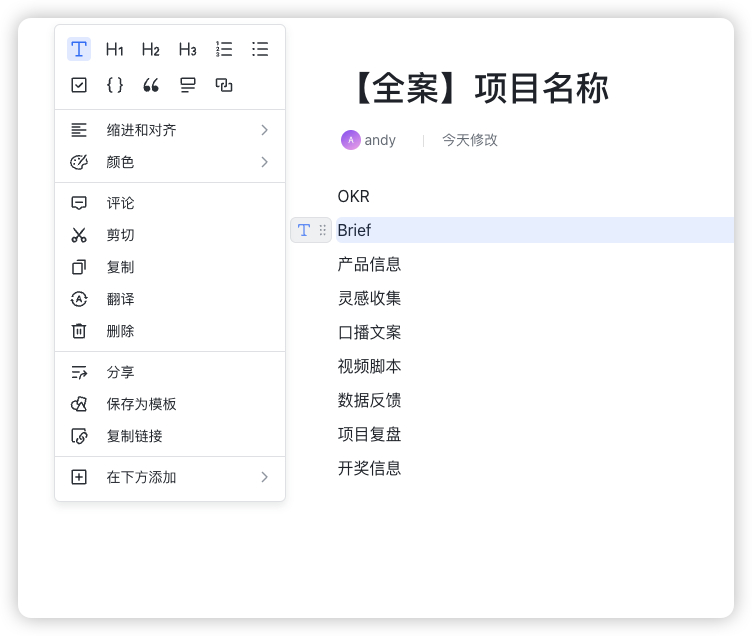This screenshot has width=752, height=636.
Task: Convert block to checkbox to-do item
Action: (x=79, y=85)
